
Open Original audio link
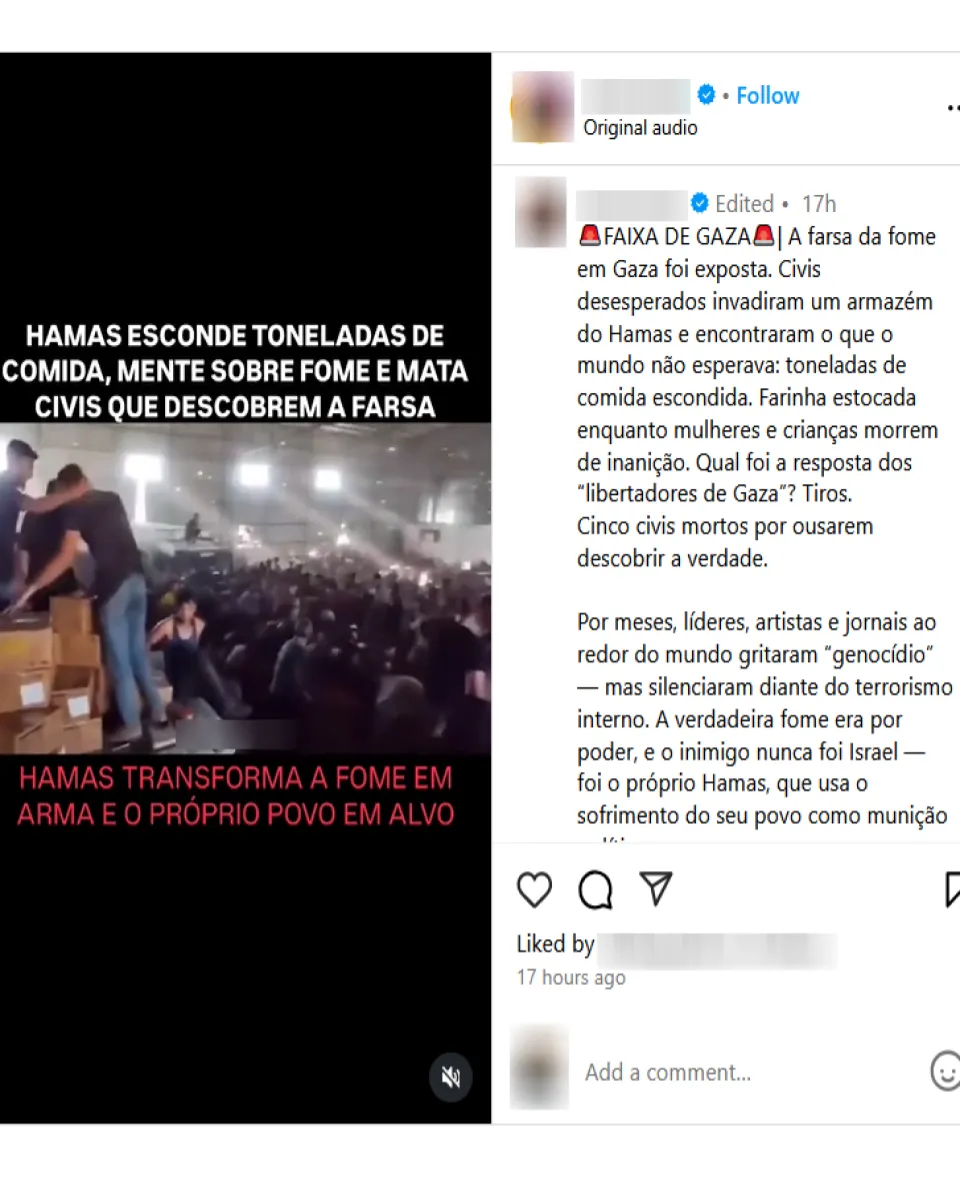tap(641, 128)
